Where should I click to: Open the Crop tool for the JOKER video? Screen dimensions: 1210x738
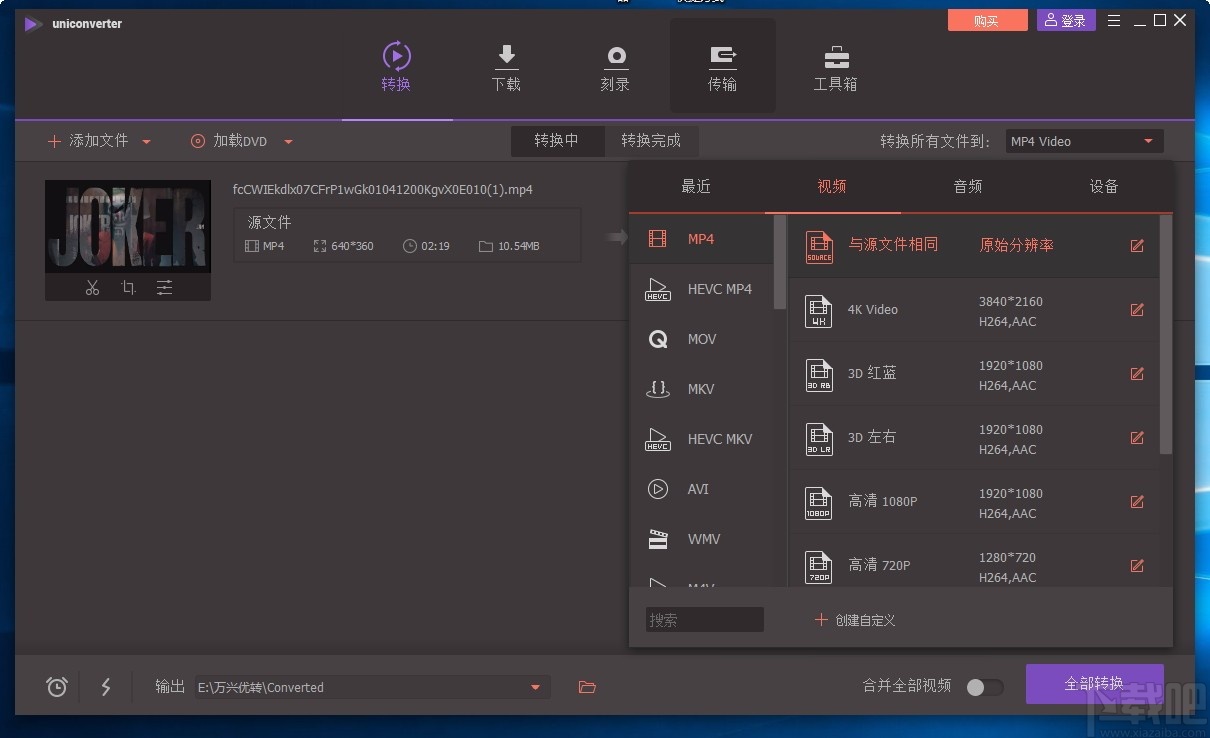(128, 287)
